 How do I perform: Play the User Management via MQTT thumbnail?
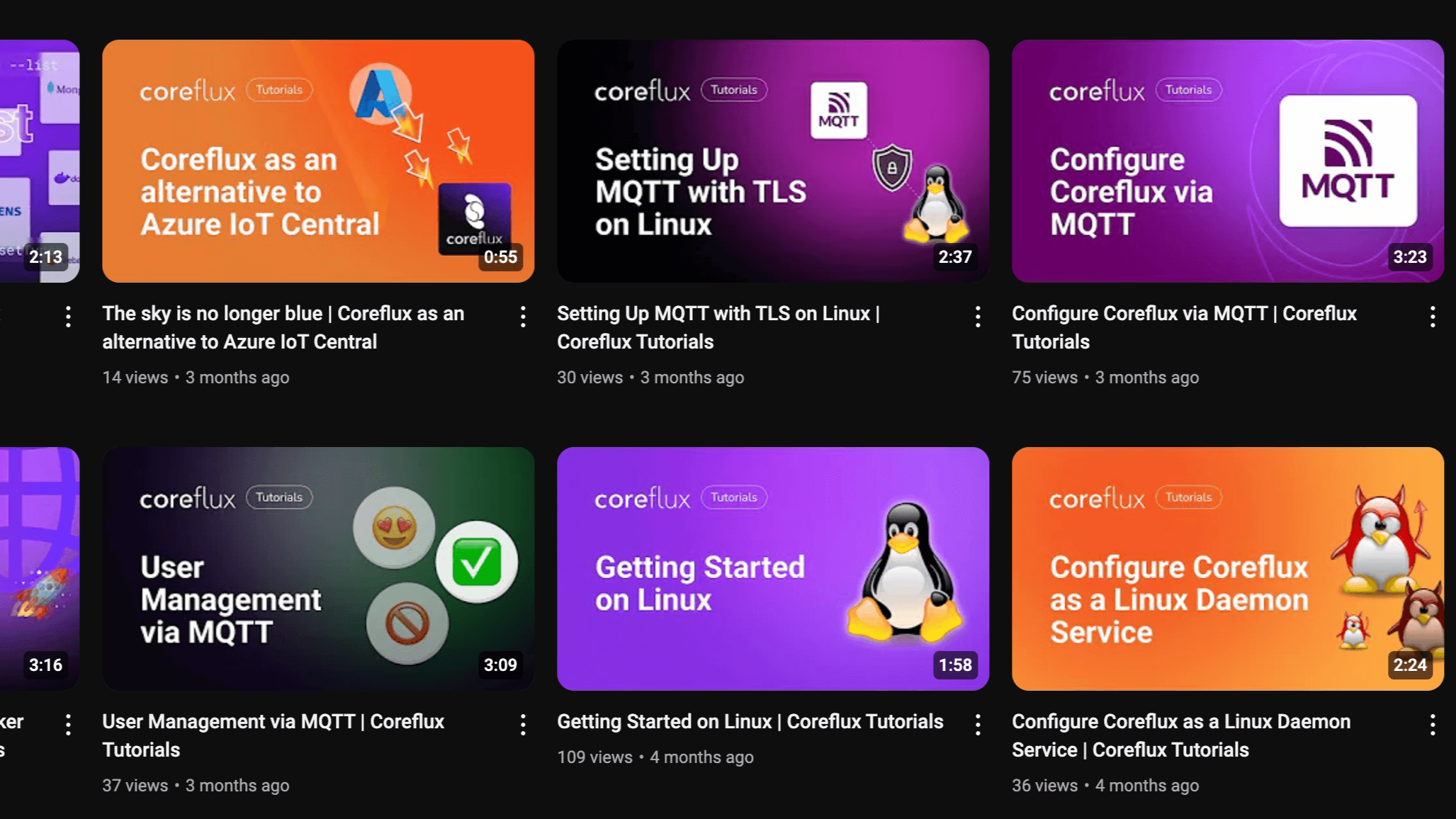click(318, 568)
